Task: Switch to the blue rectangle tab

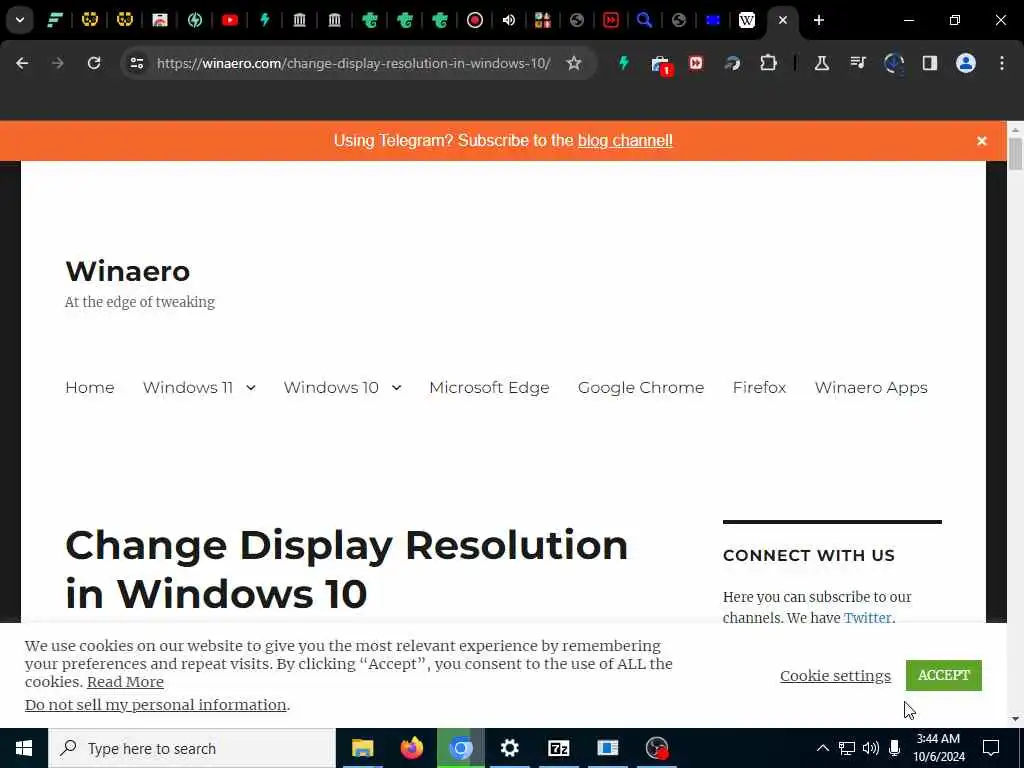Action: tap(712, 20)
